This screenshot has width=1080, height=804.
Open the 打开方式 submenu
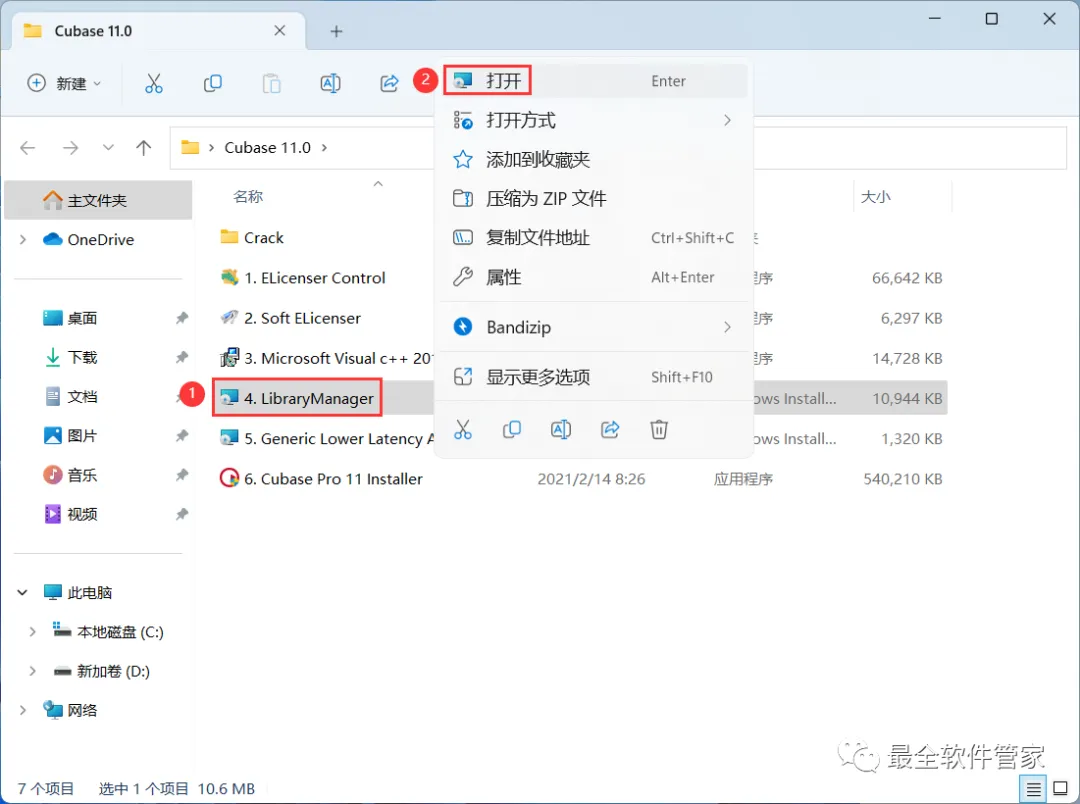(x=595, y=121)
